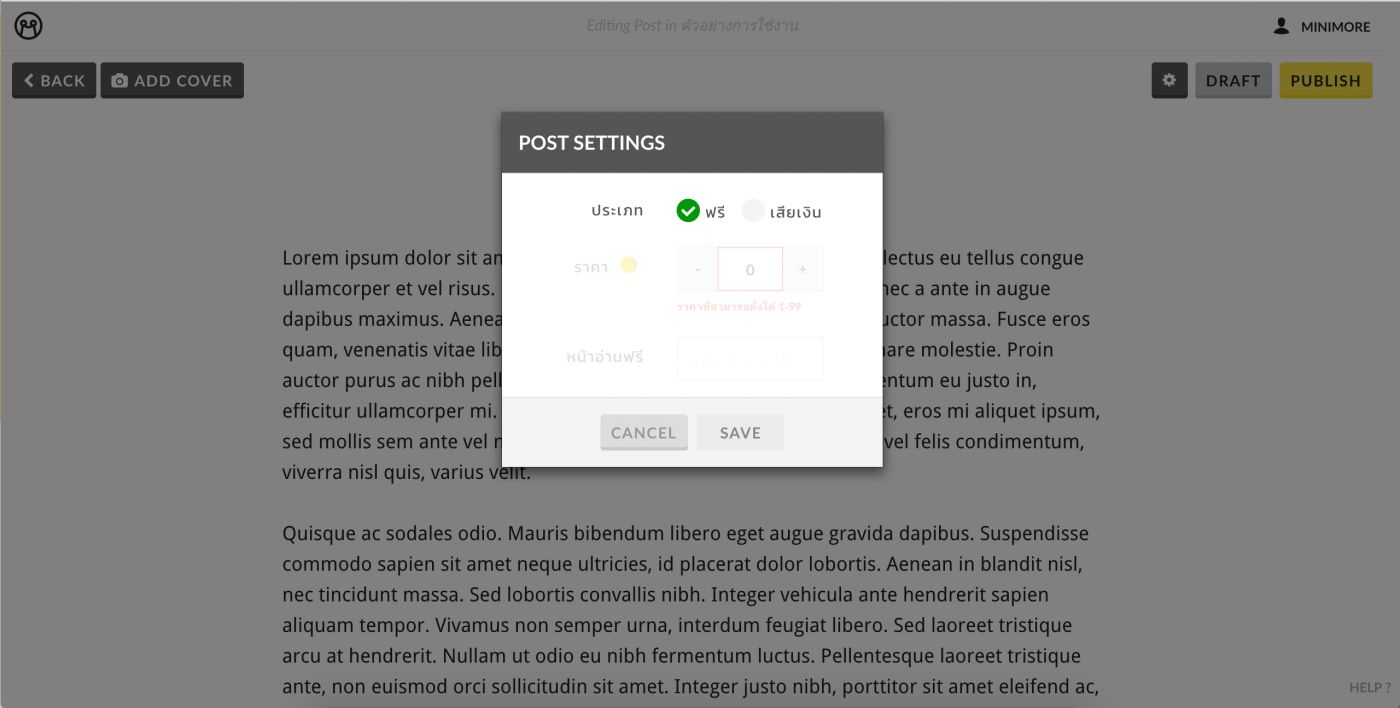Click the หน้าอ่านฟรี free pages field

click(750, 358)
